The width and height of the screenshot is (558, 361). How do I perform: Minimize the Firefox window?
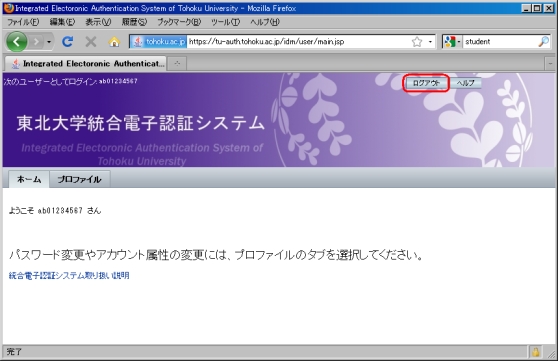click(x=526, y=8)
